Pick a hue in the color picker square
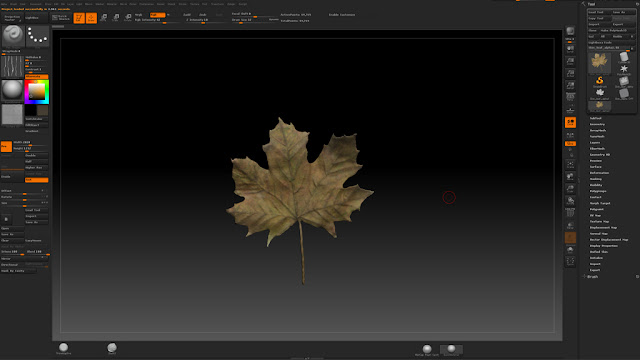640x360 pixels. pos(37,91)
